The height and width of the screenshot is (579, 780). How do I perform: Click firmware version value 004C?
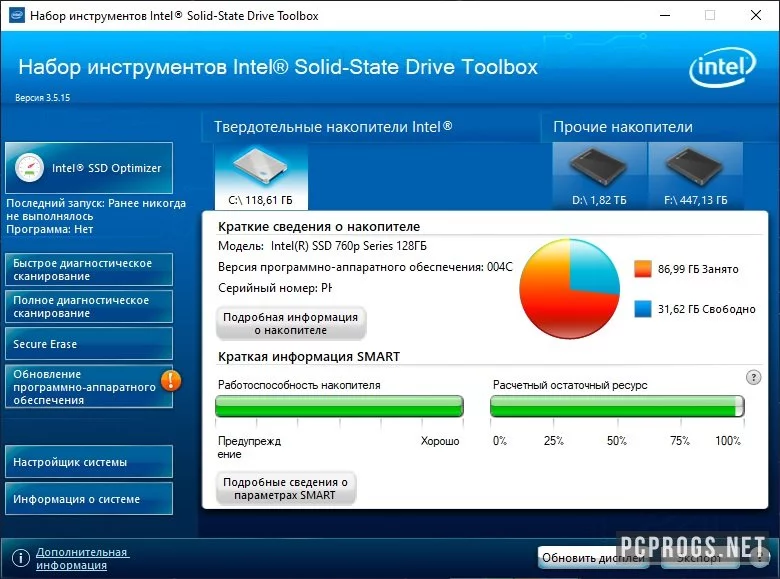tap(499, 267)
